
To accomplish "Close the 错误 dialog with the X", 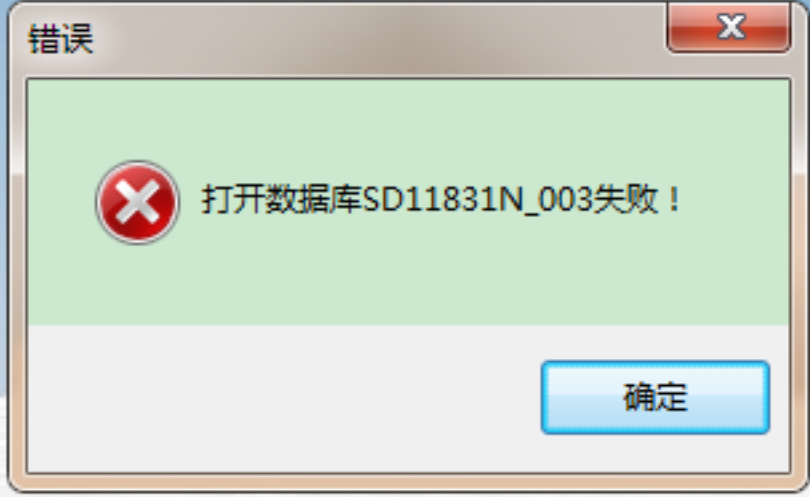I will point(729,27).
